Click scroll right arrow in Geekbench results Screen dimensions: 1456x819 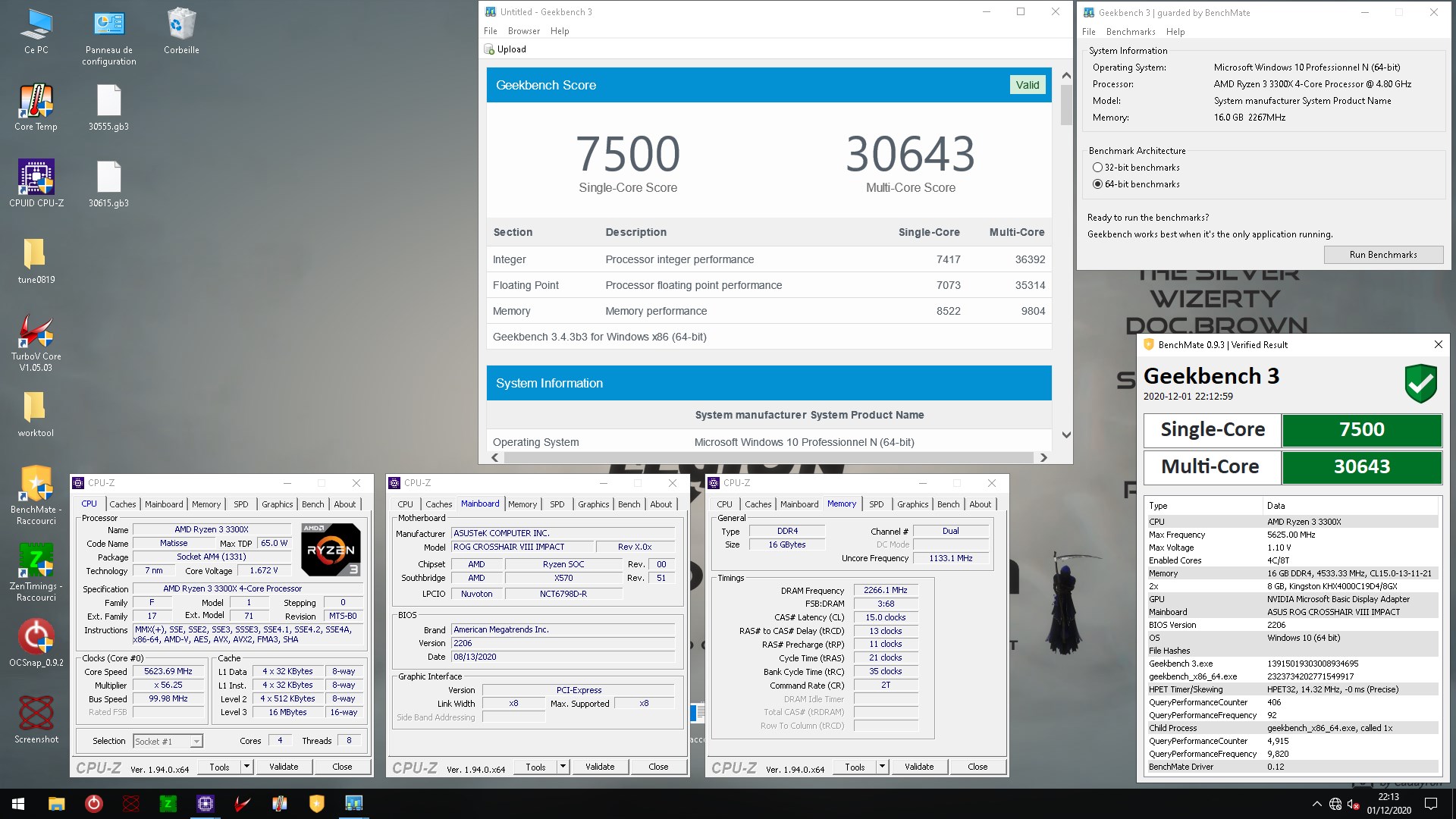tap(1043, 457)
